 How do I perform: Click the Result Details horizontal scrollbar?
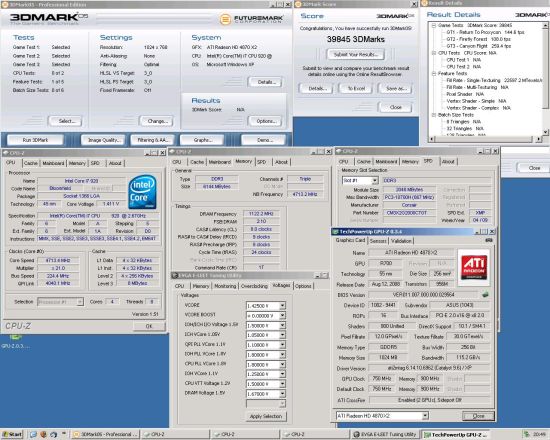485,139
